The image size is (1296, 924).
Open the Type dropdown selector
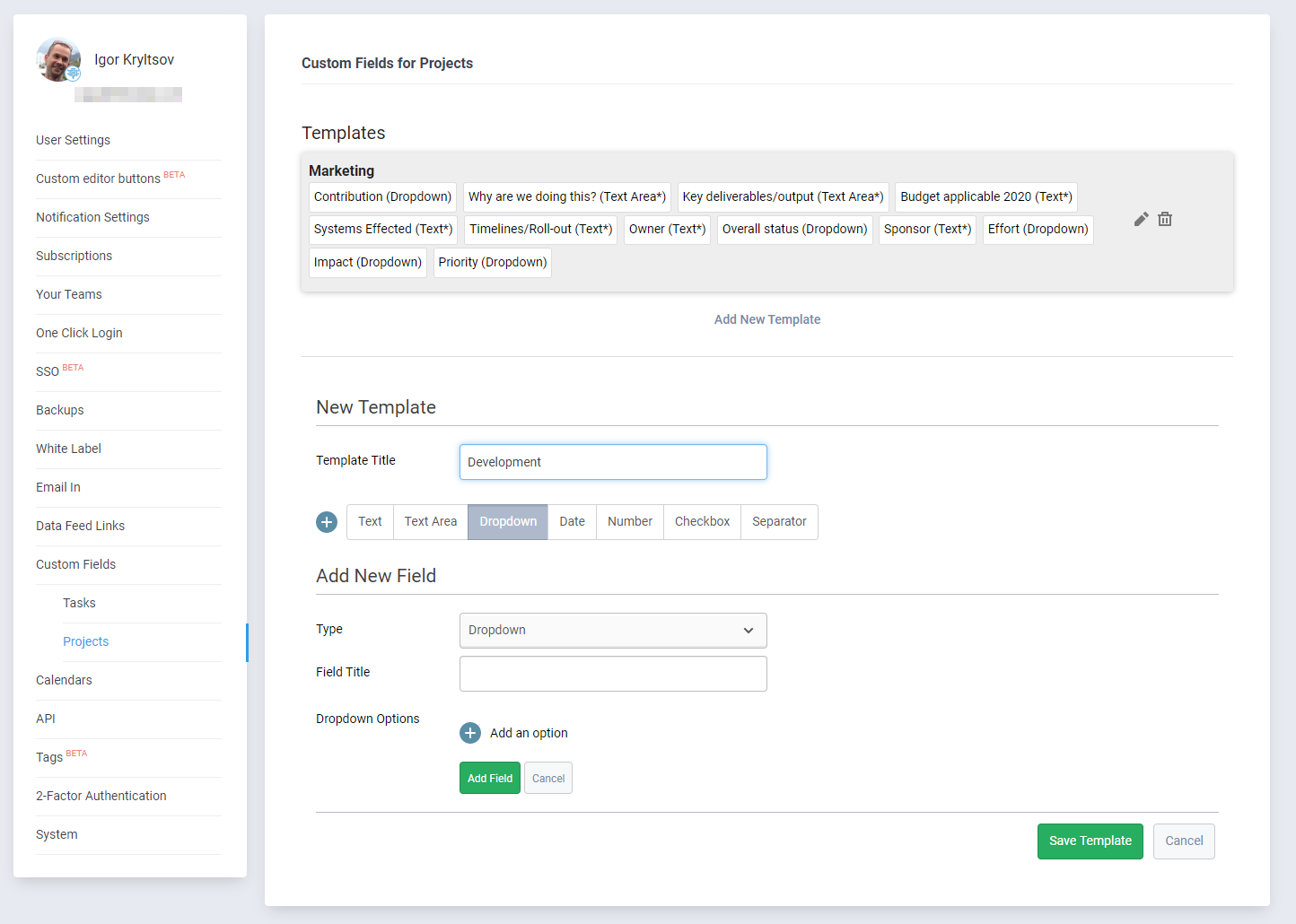pos(613,630)
